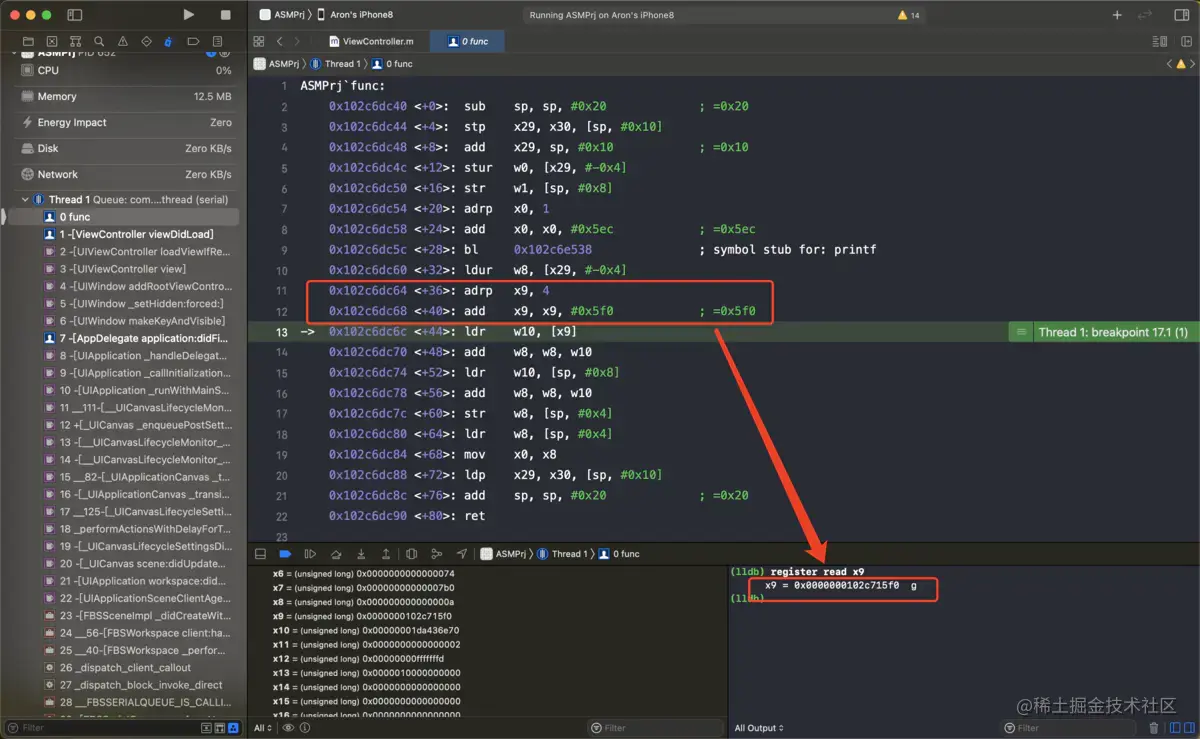Hide the debug area
Screen dimensions: 1200x739
260,553
